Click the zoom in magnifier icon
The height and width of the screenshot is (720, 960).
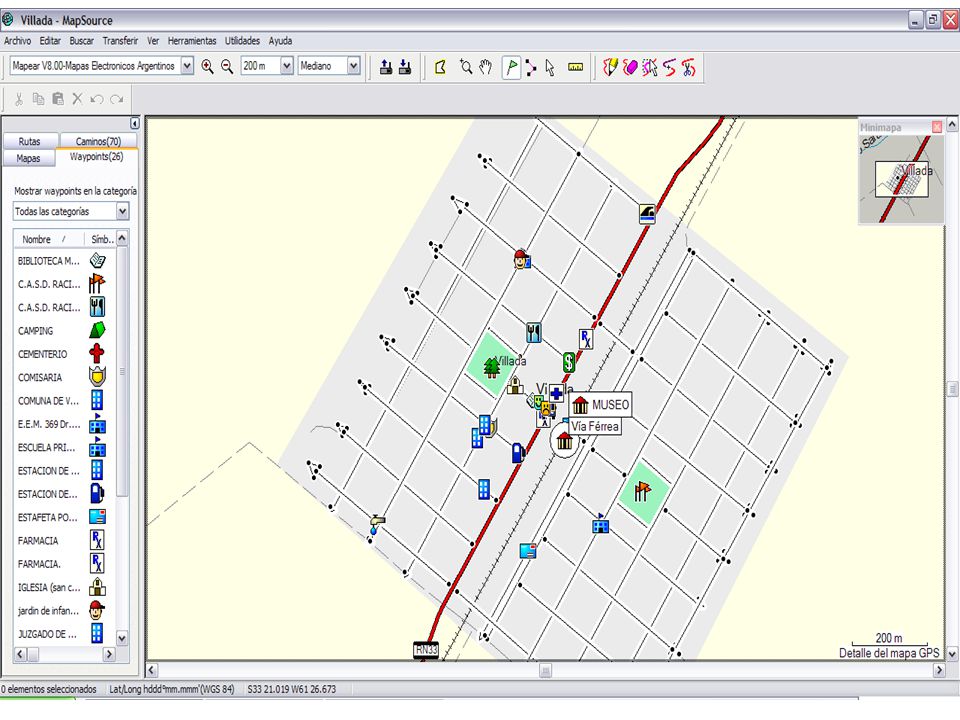tap(208, 67)
